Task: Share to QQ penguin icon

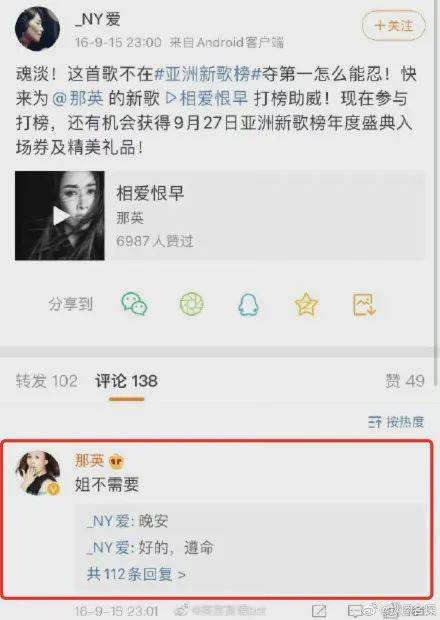Action: (248, 305)
